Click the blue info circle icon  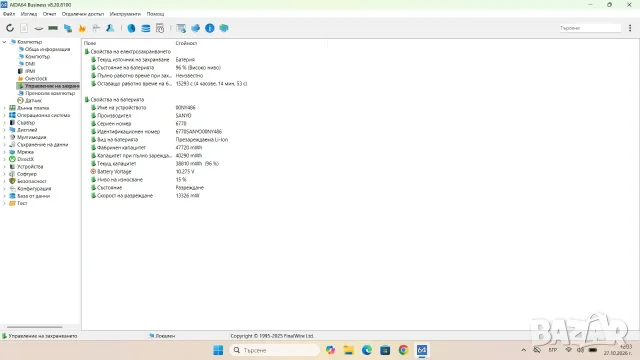[209, 28]
